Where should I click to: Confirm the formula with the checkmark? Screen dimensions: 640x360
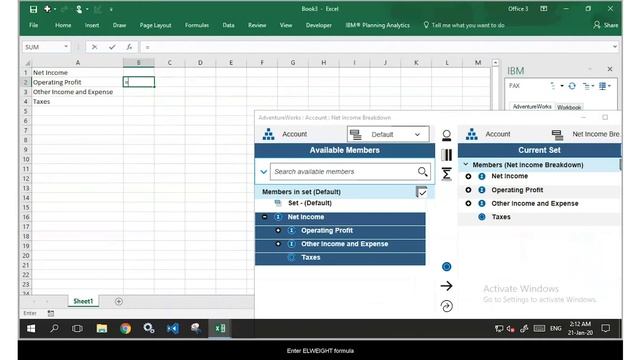[x=112, y=47]
